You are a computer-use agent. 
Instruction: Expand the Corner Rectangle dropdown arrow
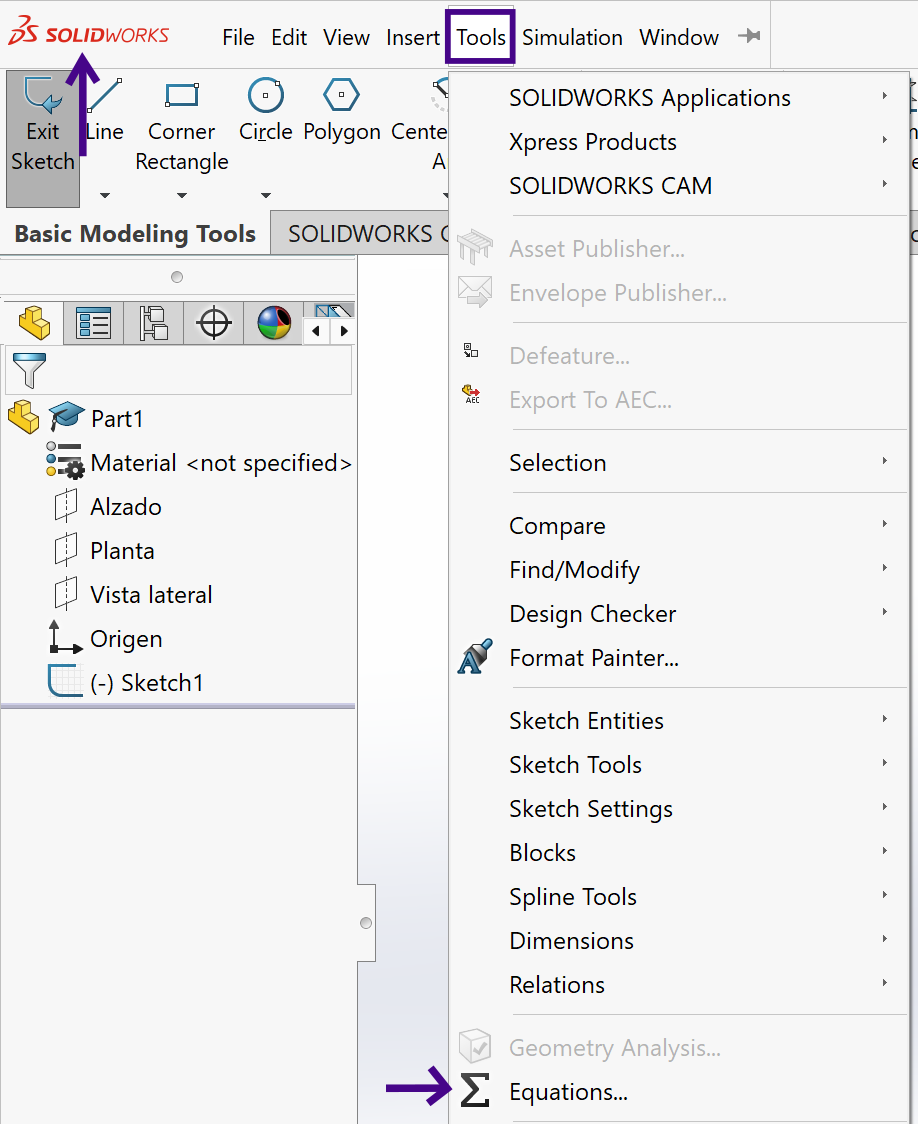click(x=182, y=195)
